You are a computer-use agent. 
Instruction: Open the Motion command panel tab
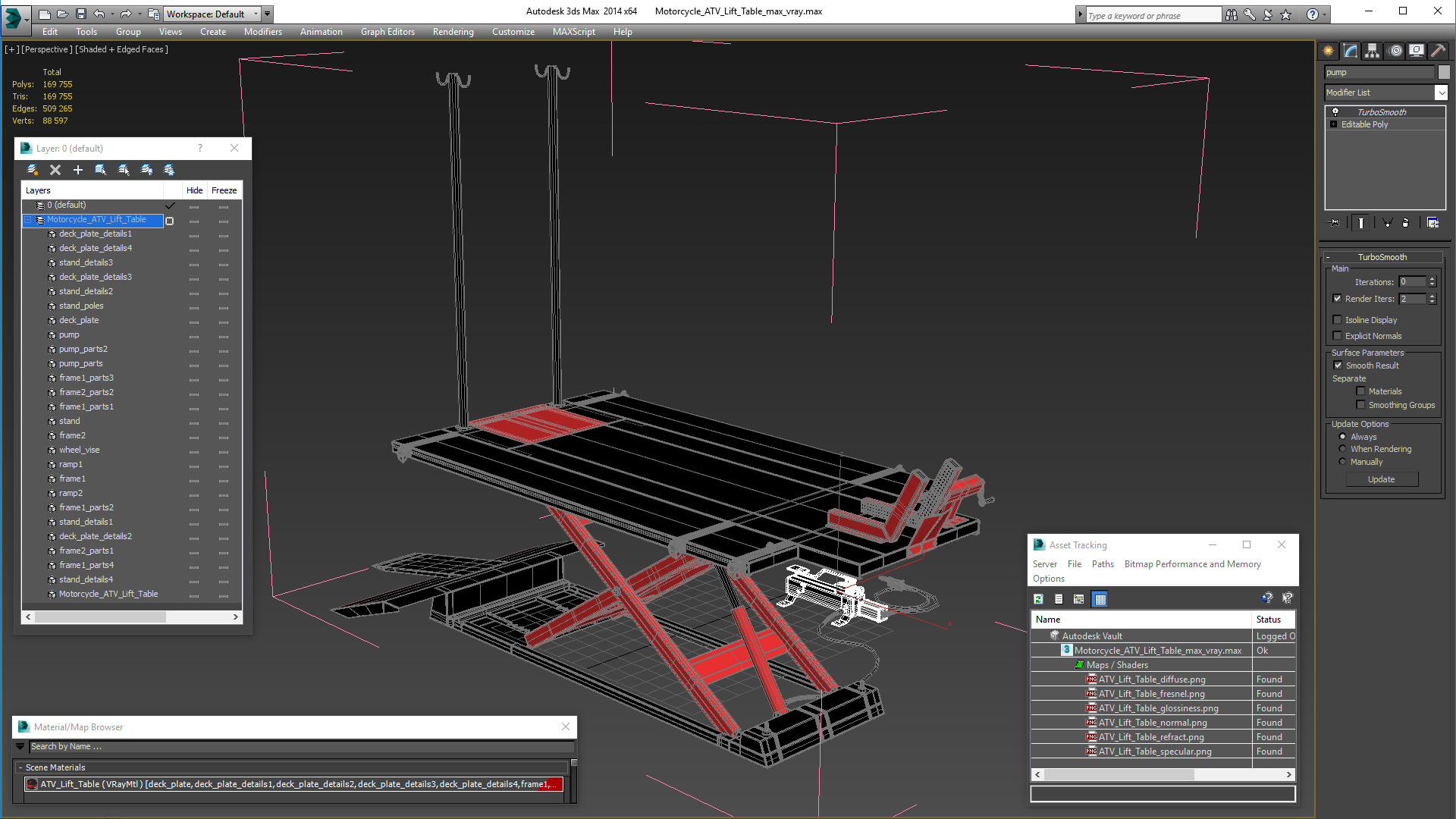pos(1395,51)
